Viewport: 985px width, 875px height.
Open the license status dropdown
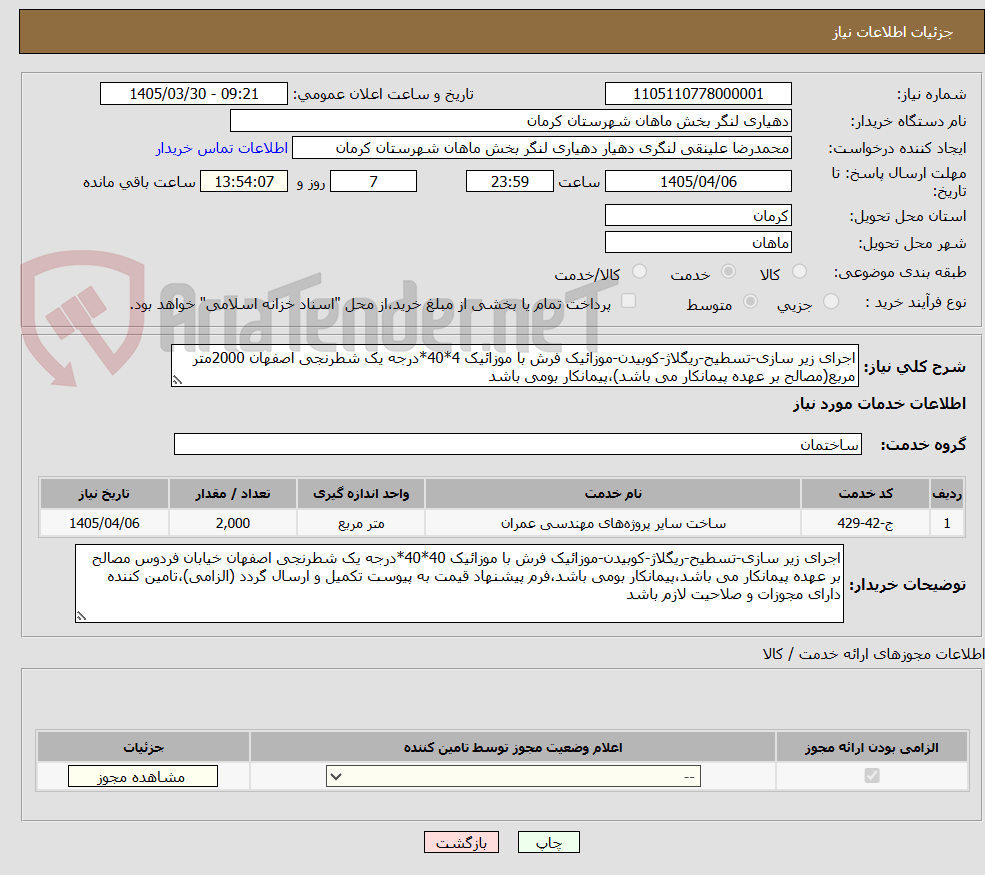point(513,776)
